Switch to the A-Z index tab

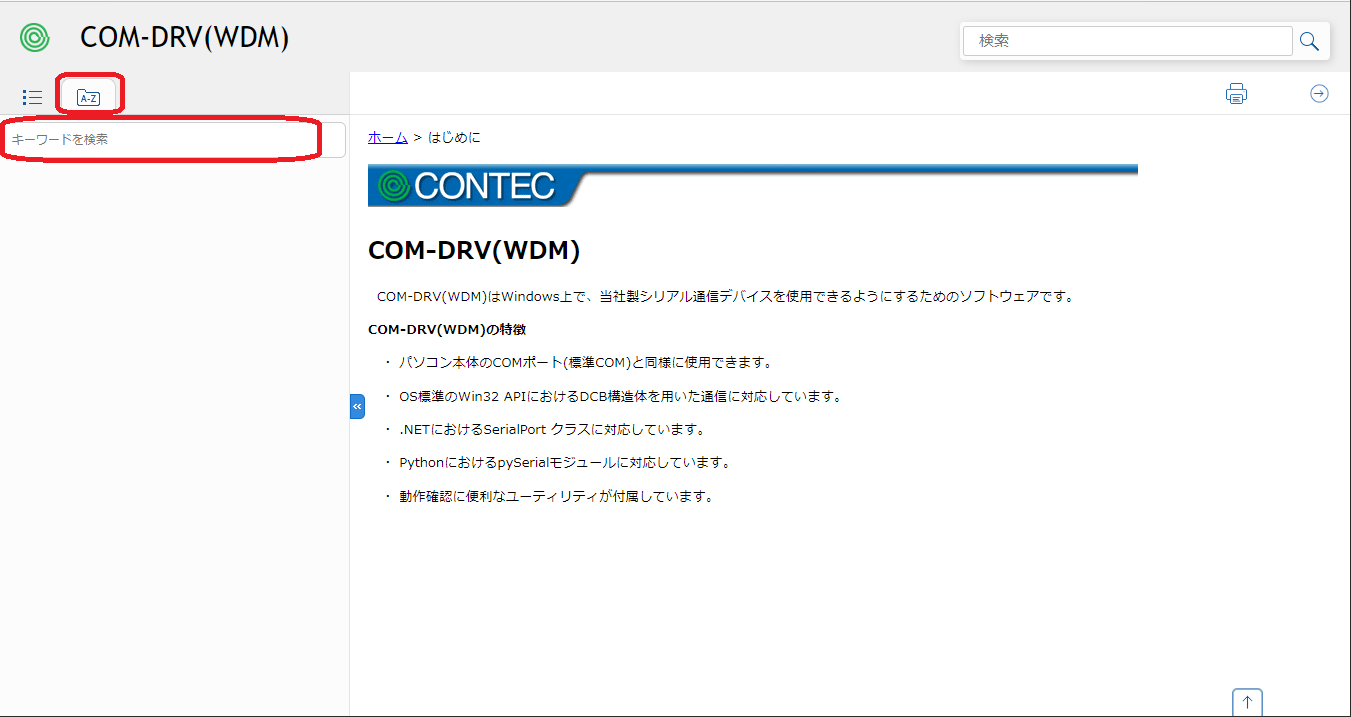coord(89,97)
